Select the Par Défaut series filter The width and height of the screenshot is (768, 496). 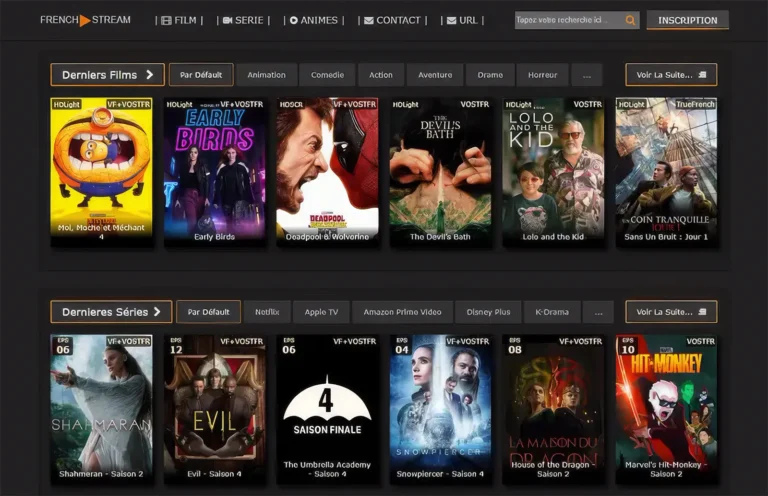coord(209,312)
